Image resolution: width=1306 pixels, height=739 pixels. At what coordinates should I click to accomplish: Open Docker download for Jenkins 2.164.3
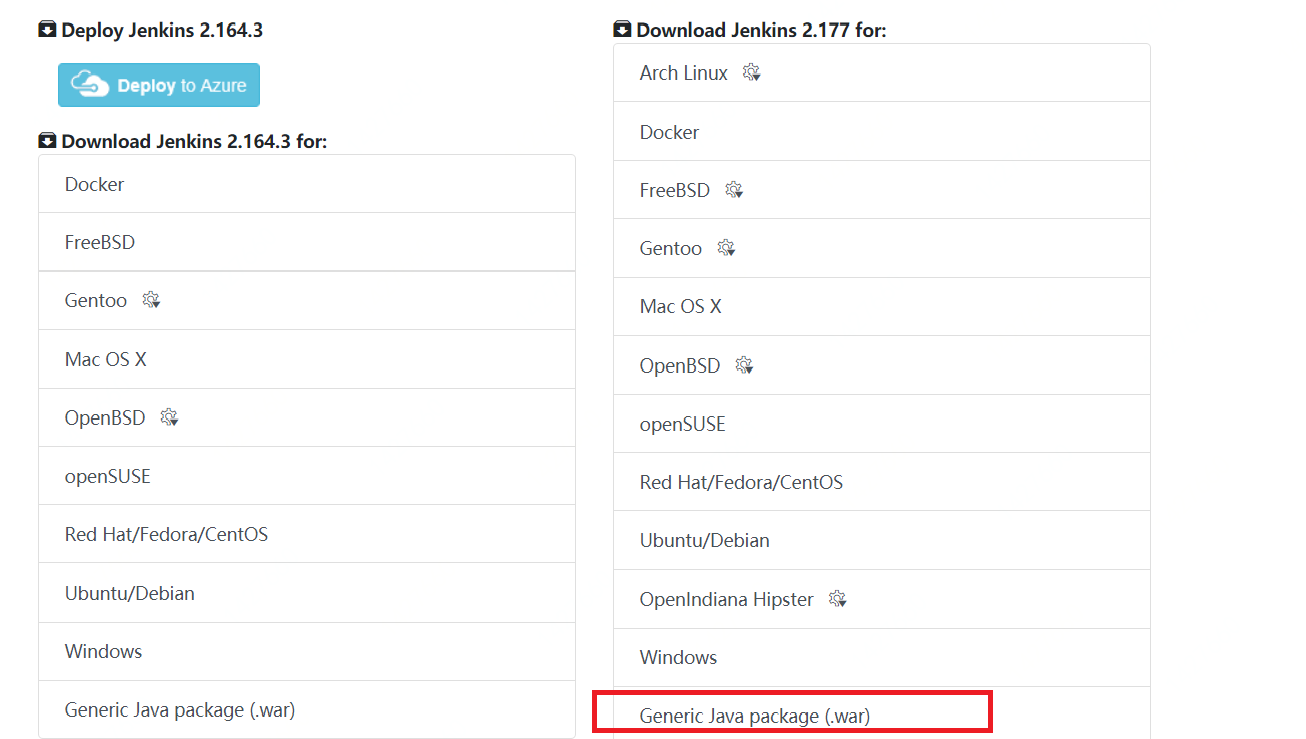click(307, 184)
